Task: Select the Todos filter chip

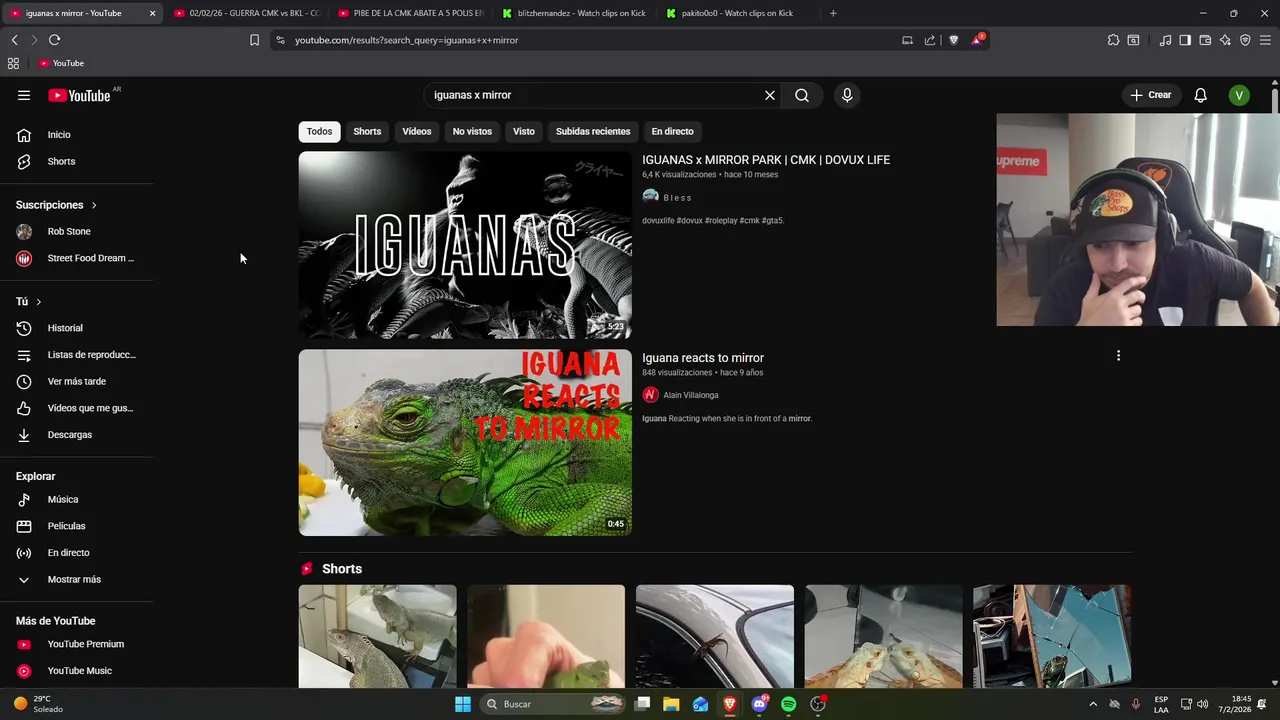Action: point(319,131)
